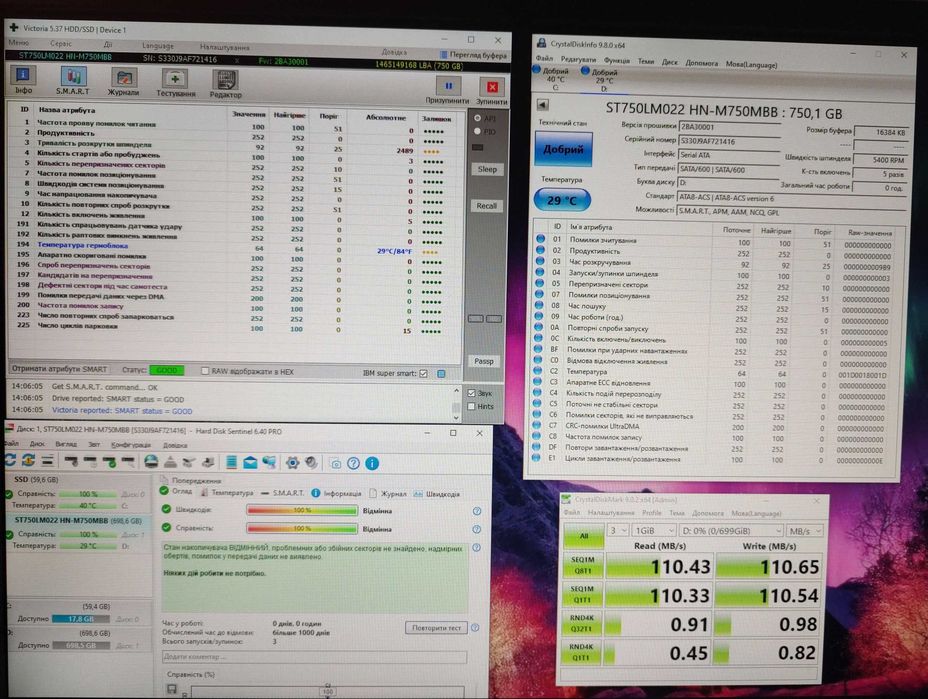
Task: Run the RND4K Q32T1 test button
Action: coord(581,623)
